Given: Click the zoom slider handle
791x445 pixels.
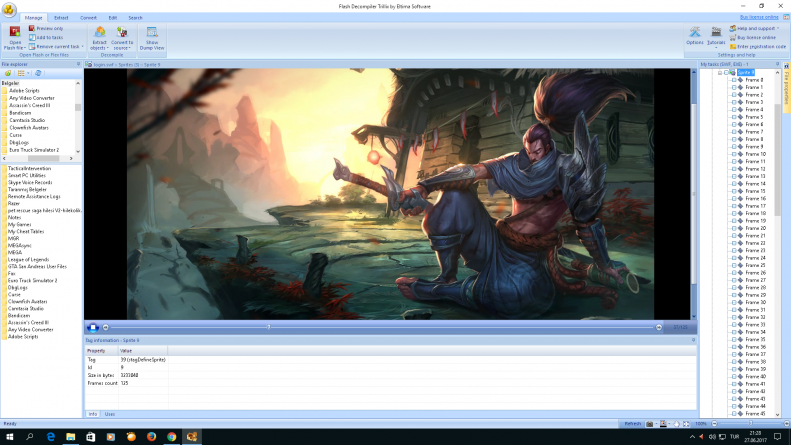Looking at the screenshot, I should click(751, 424).
